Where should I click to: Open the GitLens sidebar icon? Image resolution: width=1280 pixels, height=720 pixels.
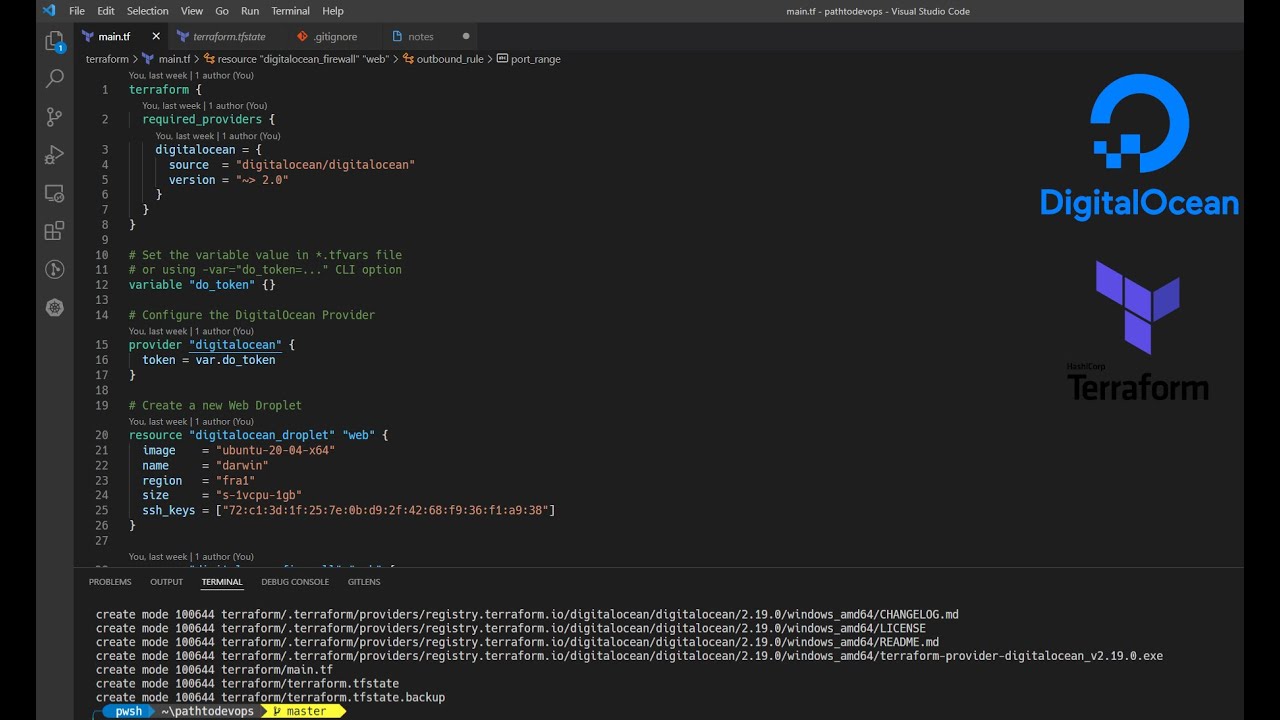pos(55,269)
